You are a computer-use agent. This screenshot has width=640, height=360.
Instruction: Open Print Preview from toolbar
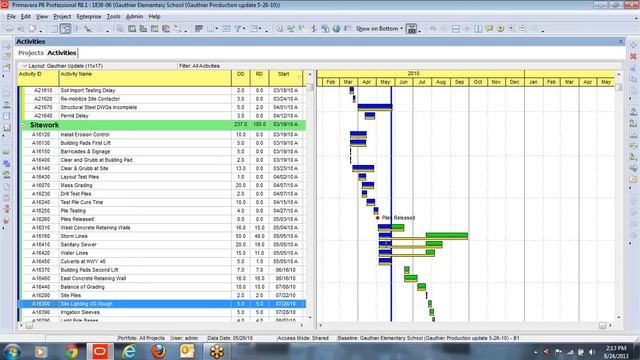click(x=20, y=29)
